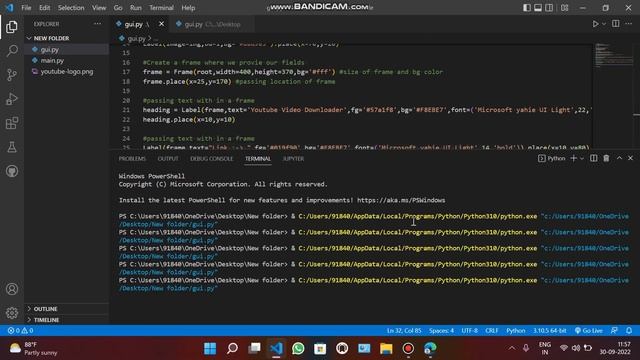The height and width of the screenshot is (360, 640).
Task: Kill the terminal with trash icon
Action: click(606, 158)
